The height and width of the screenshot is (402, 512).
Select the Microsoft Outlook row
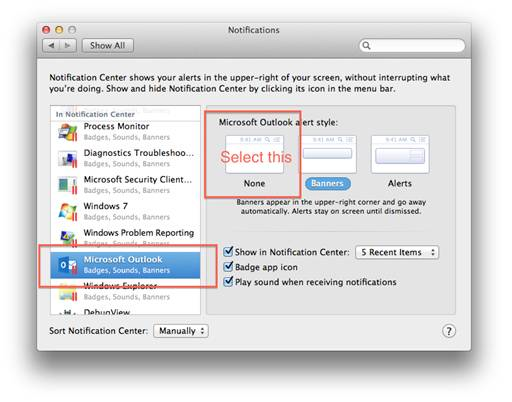(x=125, y=265)
